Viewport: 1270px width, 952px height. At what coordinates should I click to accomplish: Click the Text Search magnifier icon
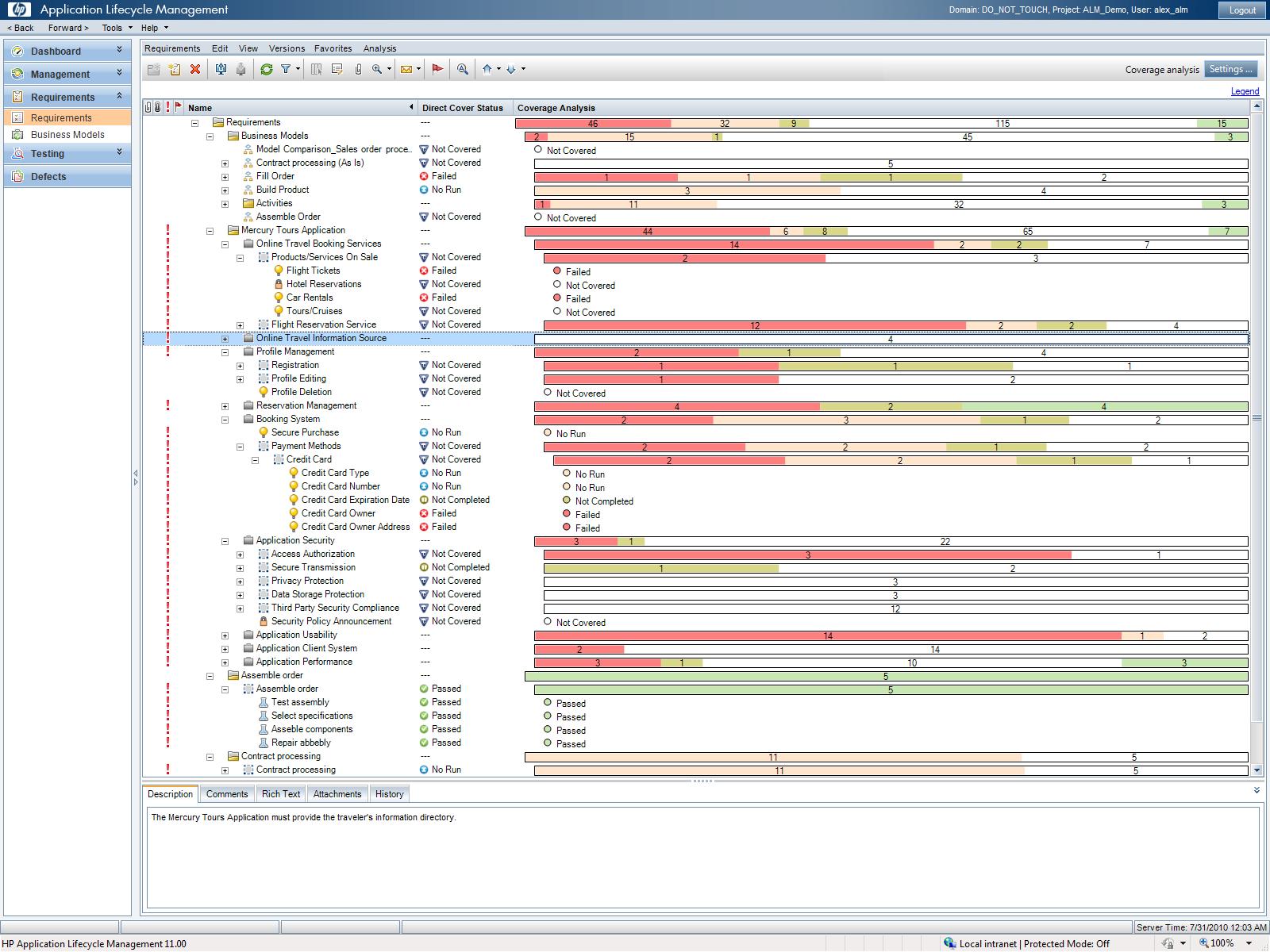coord(463,70)
